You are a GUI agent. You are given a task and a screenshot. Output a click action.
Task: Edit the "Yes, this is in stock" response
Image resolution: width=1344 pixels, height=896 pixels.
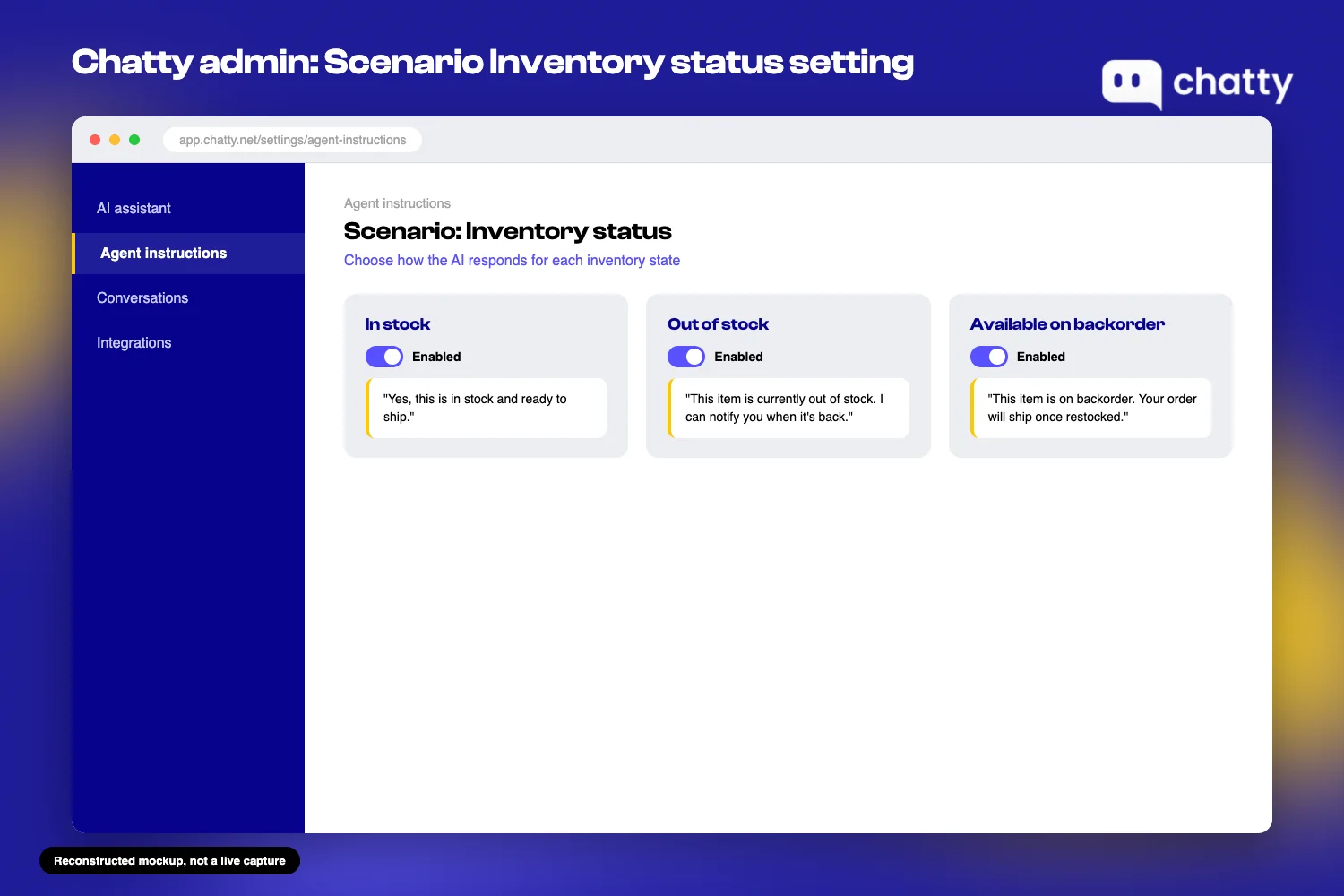(x=487, y=408)
